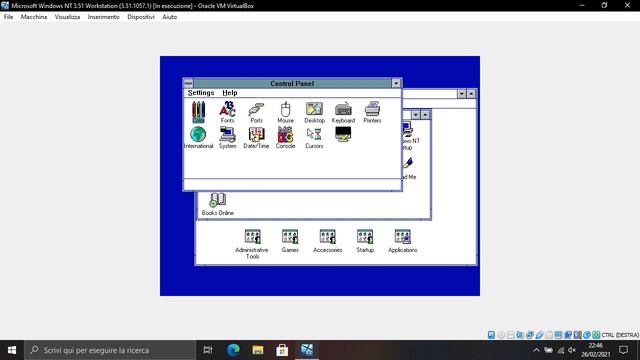
Task: Open the VirtualBox Visualizza menu
Action: coord(67,17)
